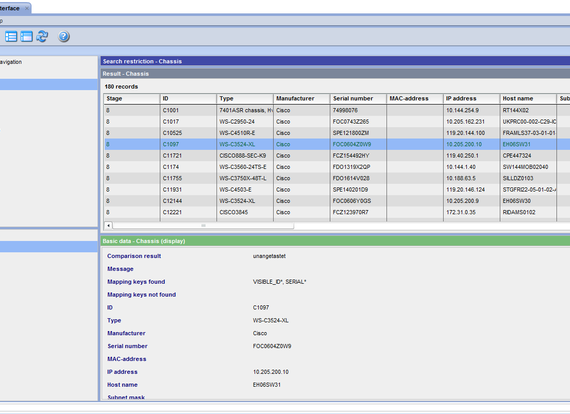Click the list view toolbar icon
570x414 pixels.
(x=11, y=36)
